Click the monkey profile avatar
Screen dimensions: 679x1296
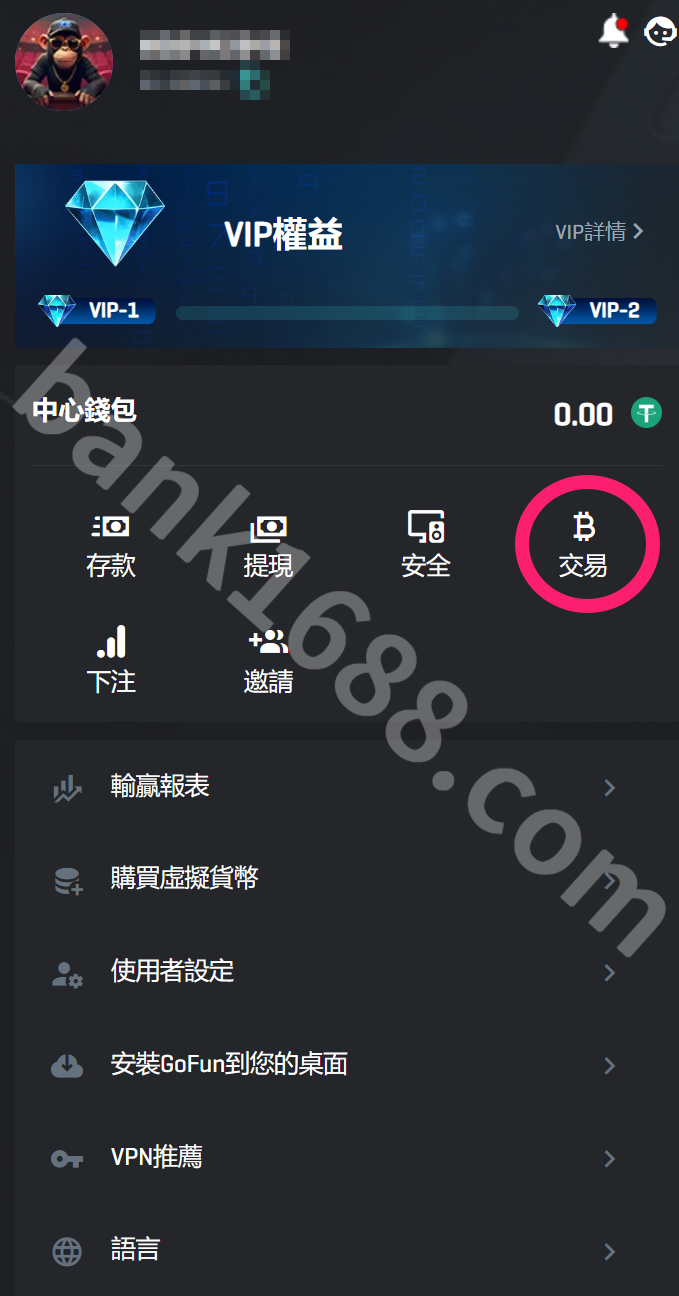pyautogui.click(x=57, y=61)
